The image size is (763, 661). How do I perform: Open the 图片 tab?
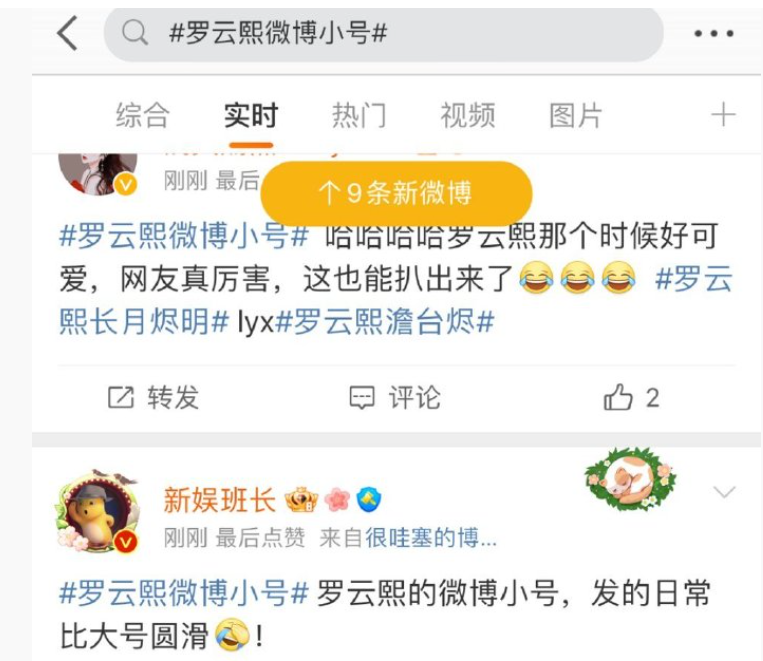click(x=576, y=115)
